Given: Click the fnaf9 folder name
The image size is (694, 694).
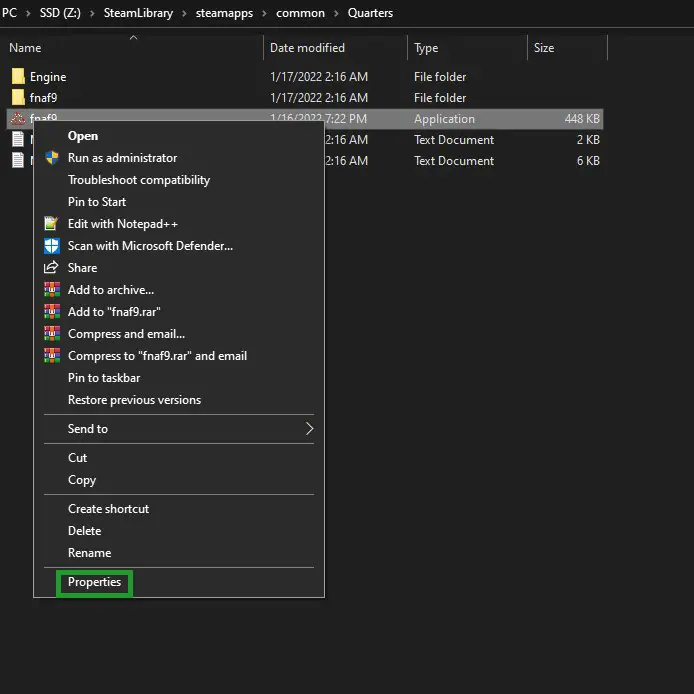Looking at the screenshot, I should [43, 98].
